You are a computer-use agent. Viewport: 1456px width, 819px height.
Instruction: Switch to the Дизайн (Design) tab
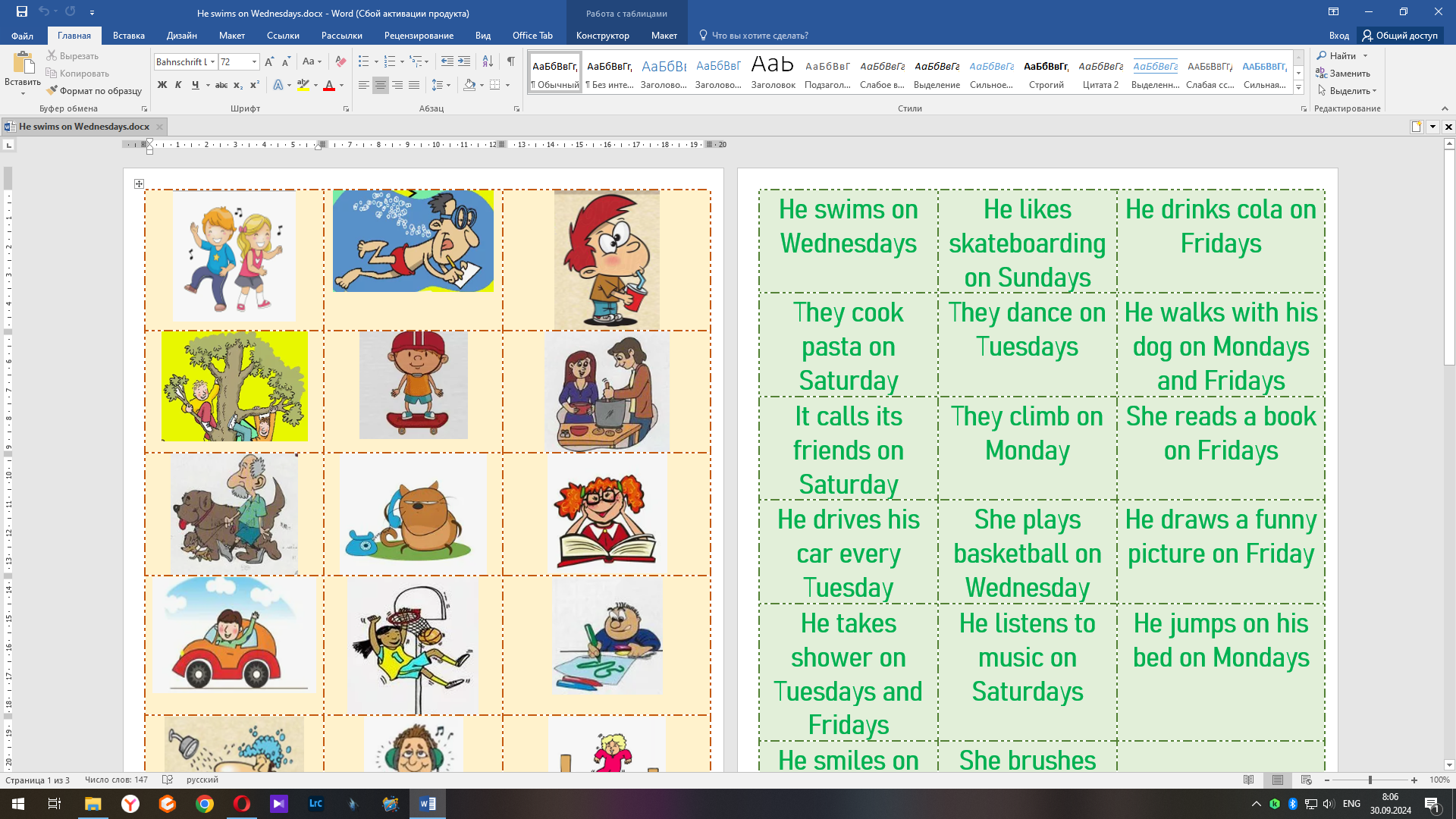tap(182, 36)
